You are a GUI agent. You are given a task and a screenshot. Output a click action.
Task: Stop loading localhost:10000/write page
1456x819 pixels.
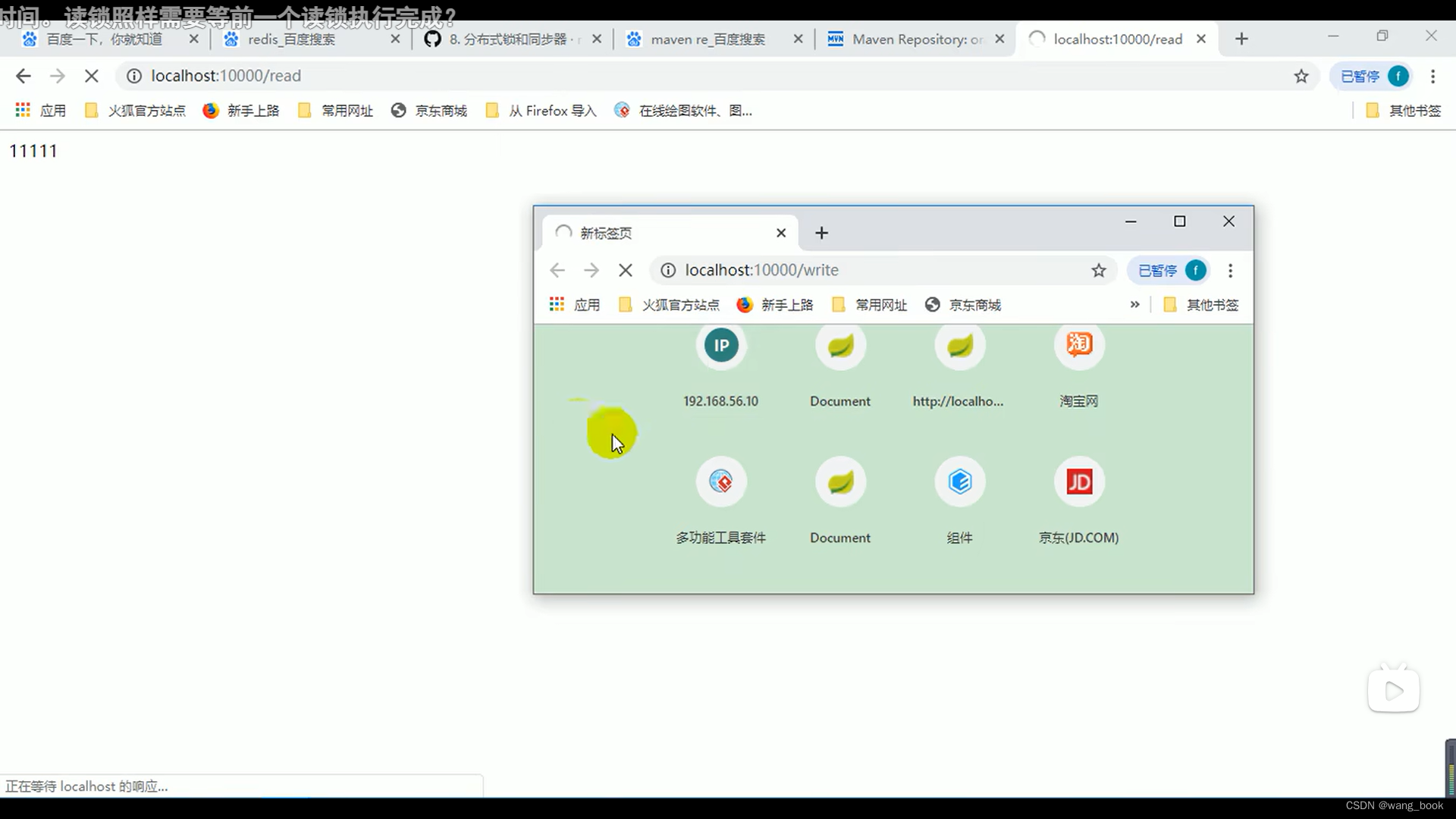point(626,270)
